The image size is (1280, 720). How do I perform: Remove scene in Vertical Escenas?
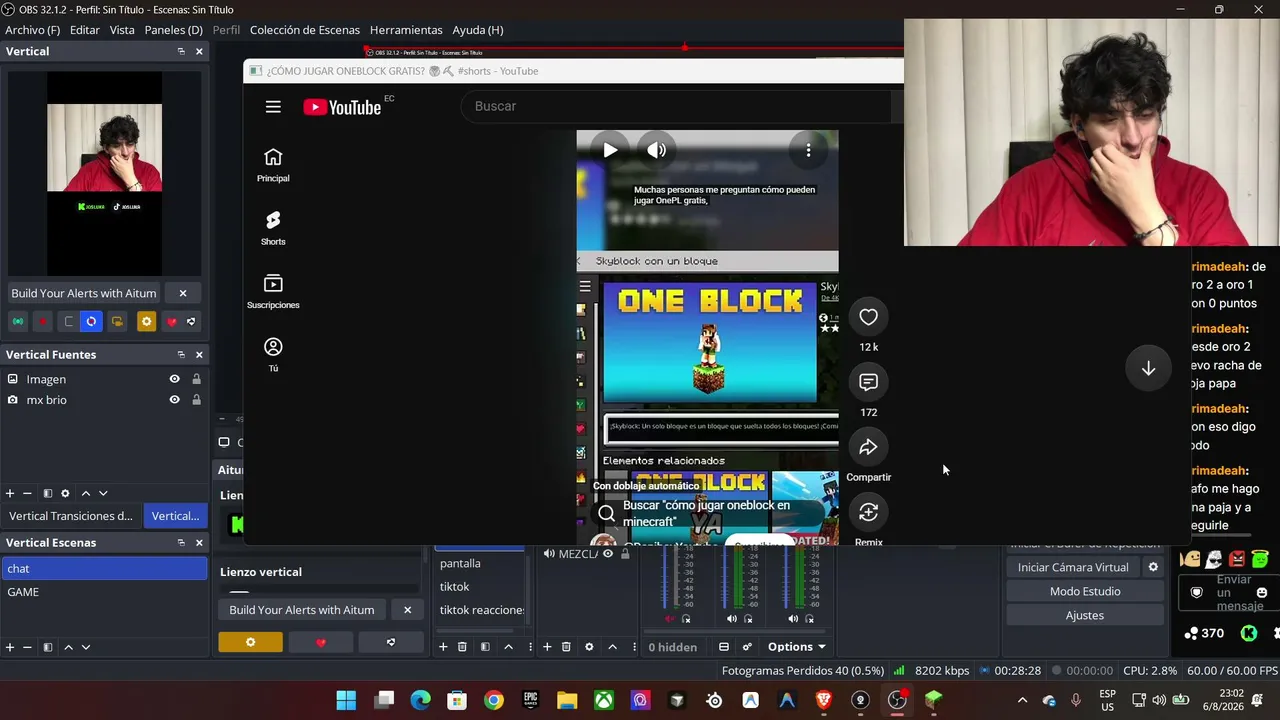coord(28,647)
